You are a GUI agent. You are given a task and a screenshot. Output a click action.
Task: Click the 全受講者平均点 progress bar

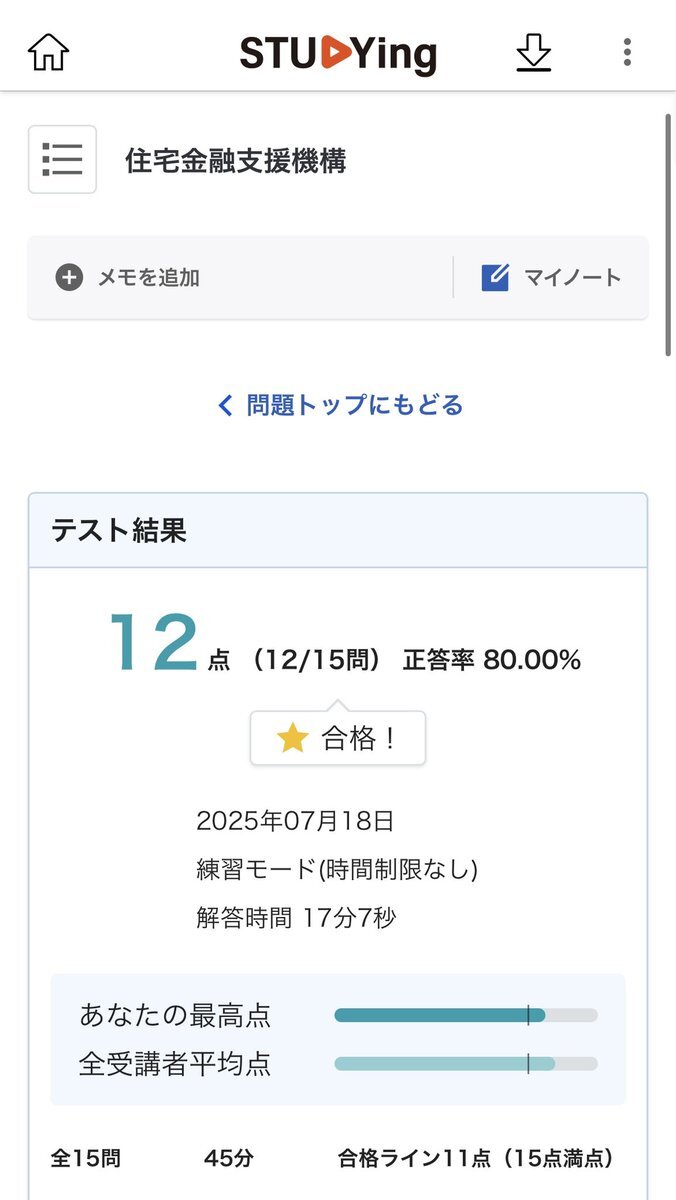pos(466,1063)
